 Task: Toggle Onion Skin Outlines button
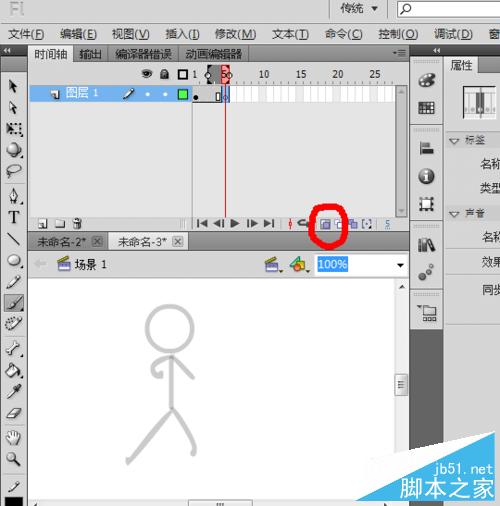[x=338, y=224]
